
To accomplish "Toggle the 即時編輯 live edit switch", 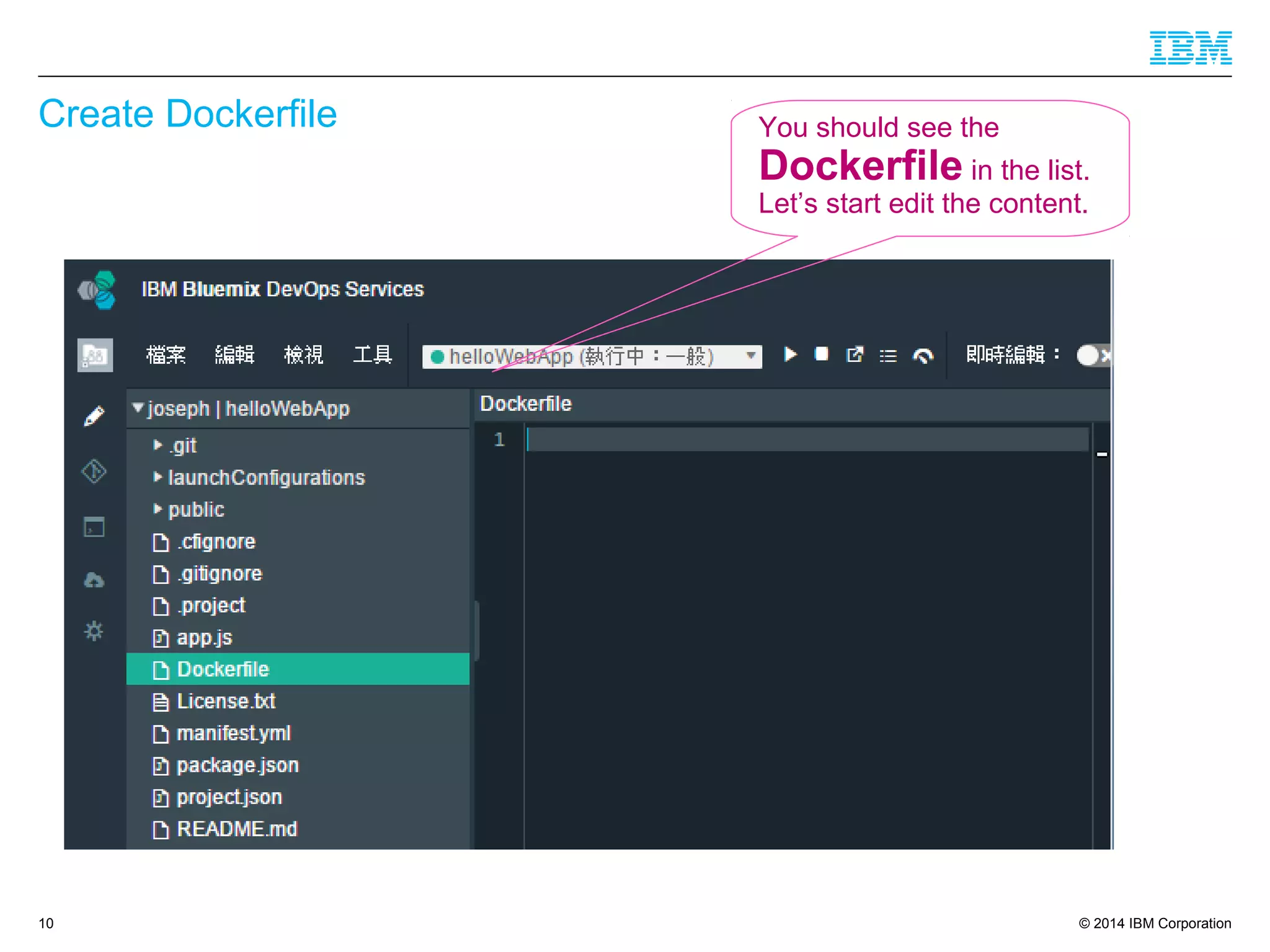I will [1093, 355].
